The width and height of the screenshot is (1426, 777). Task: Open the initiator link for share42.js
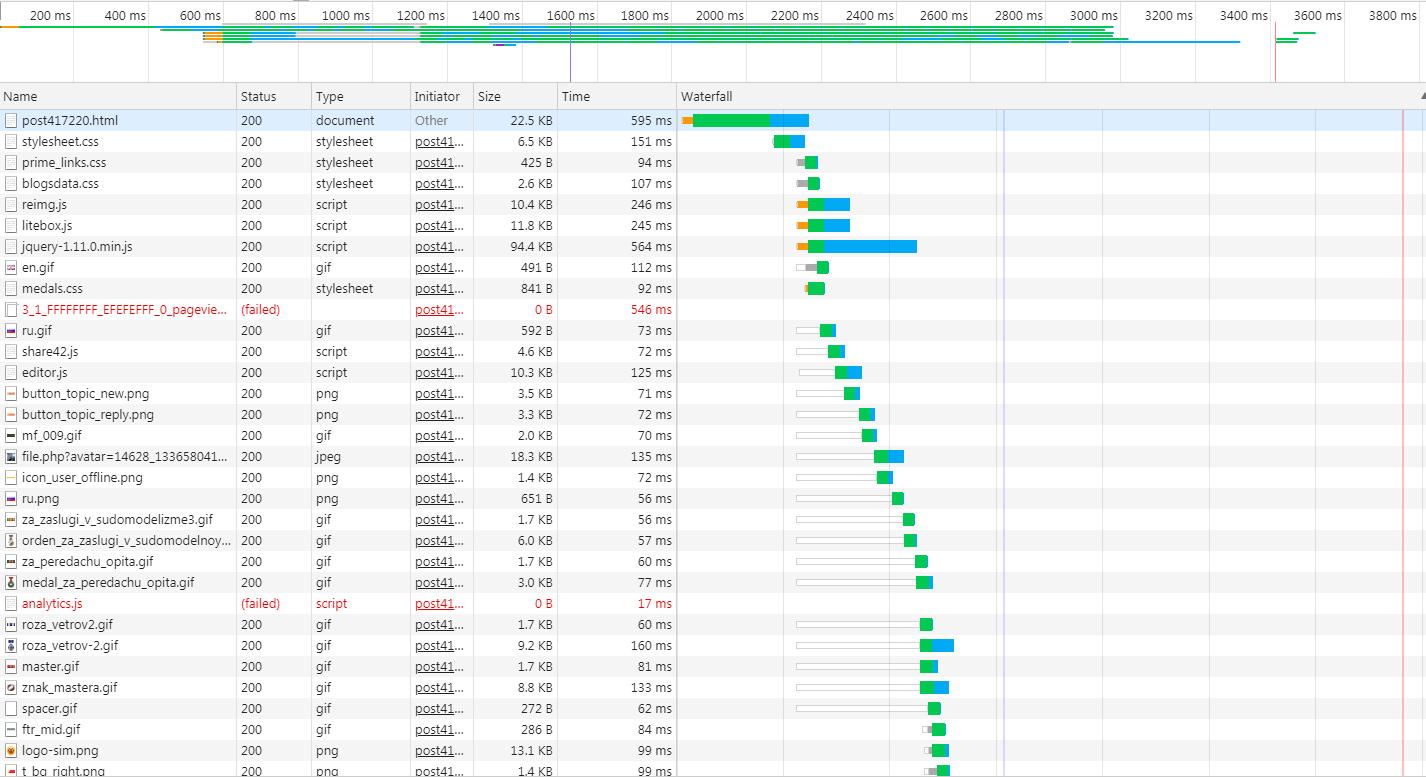click(x=439, y=351)
